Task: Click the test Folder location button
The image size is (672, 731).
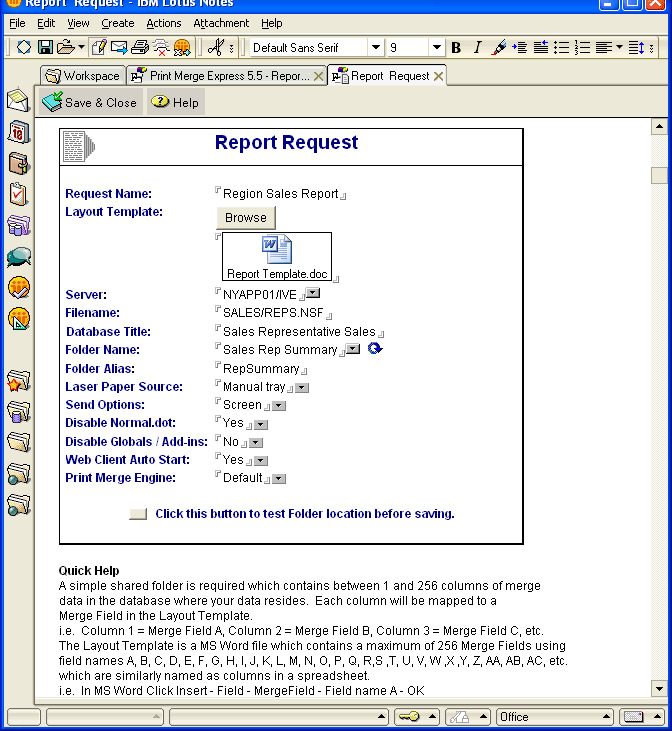Action: tap(138, 514)
